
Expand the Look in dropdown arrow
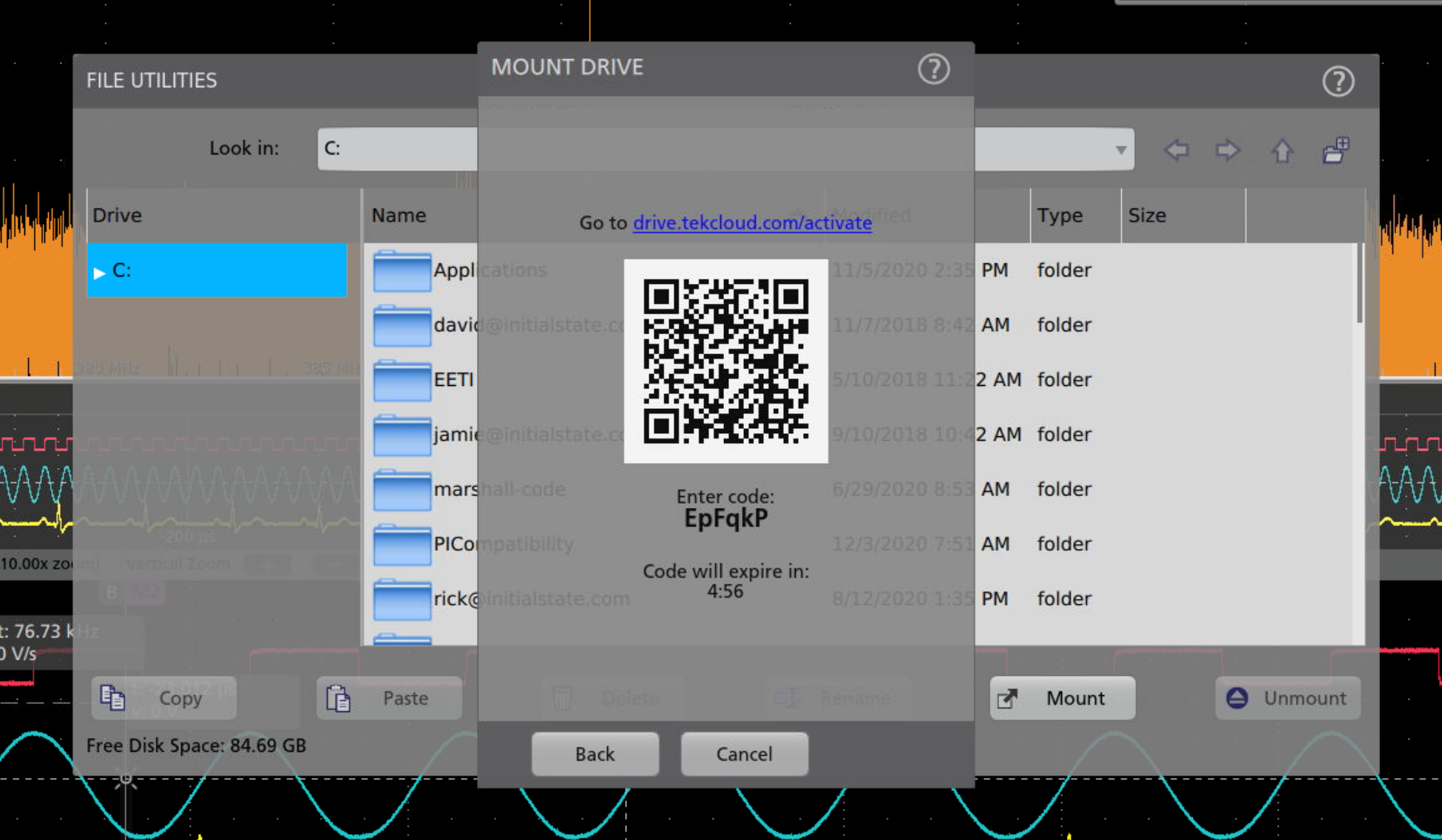1121,150
